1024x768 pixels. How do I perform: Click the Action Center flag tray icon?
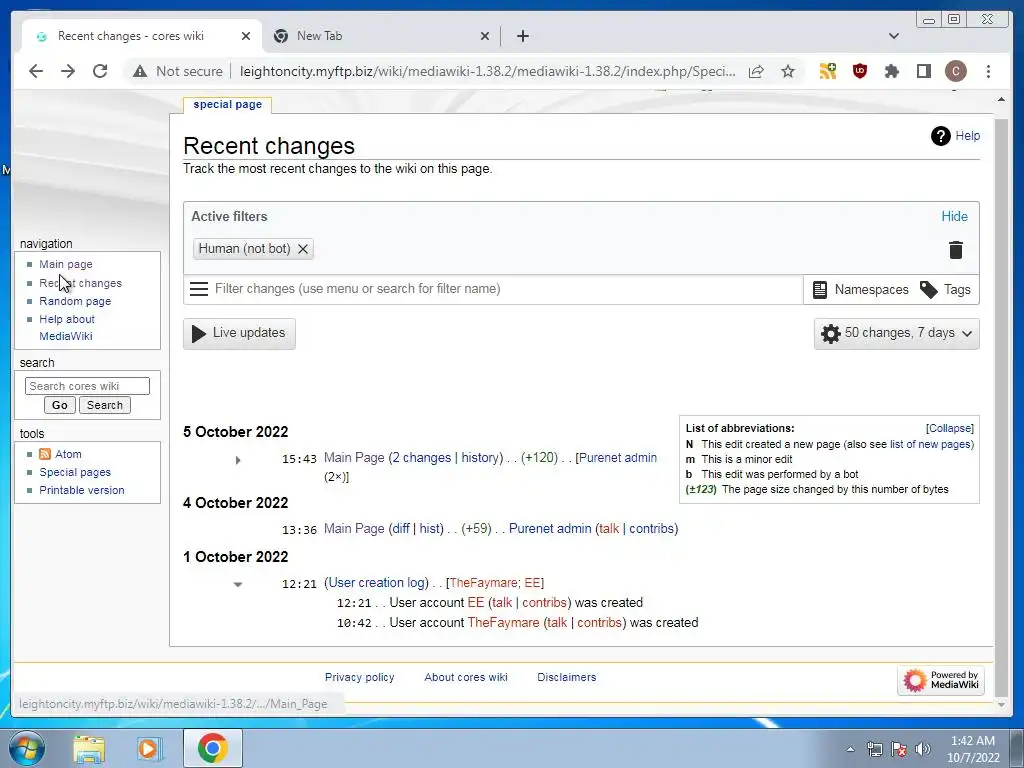pyautogui.click(x=899, y=749)
